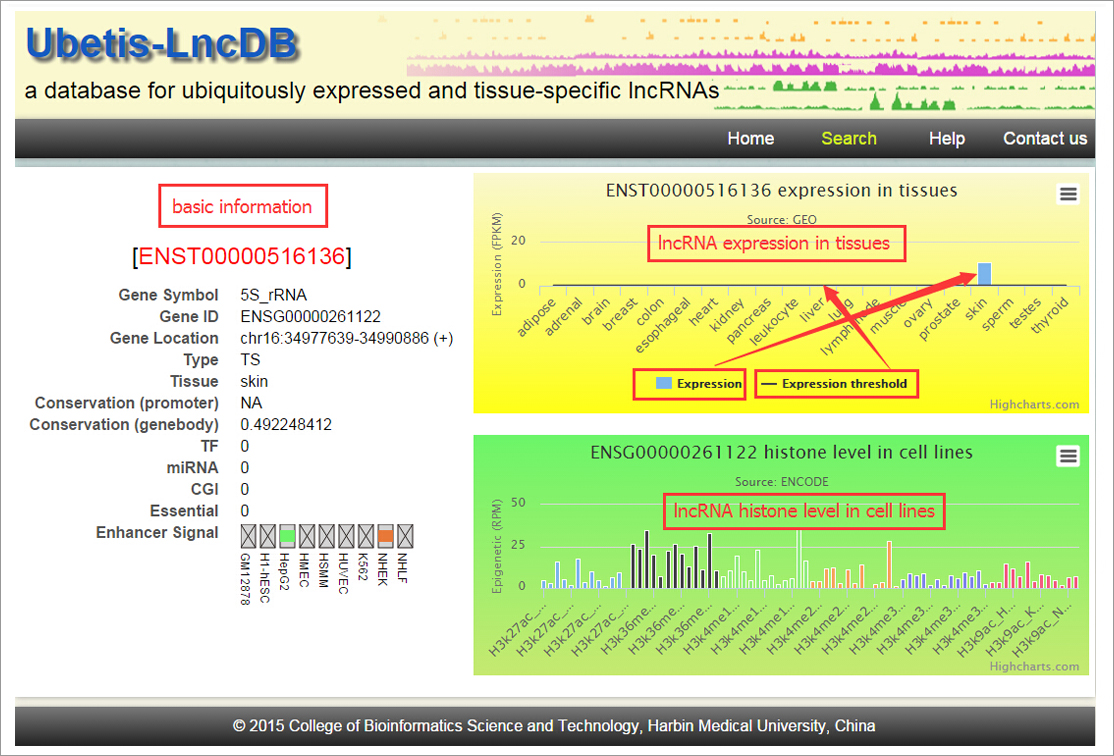The image size is (1114, 756).
Task: Open the tissue expression chart context menu
Action: point(1068,194)
